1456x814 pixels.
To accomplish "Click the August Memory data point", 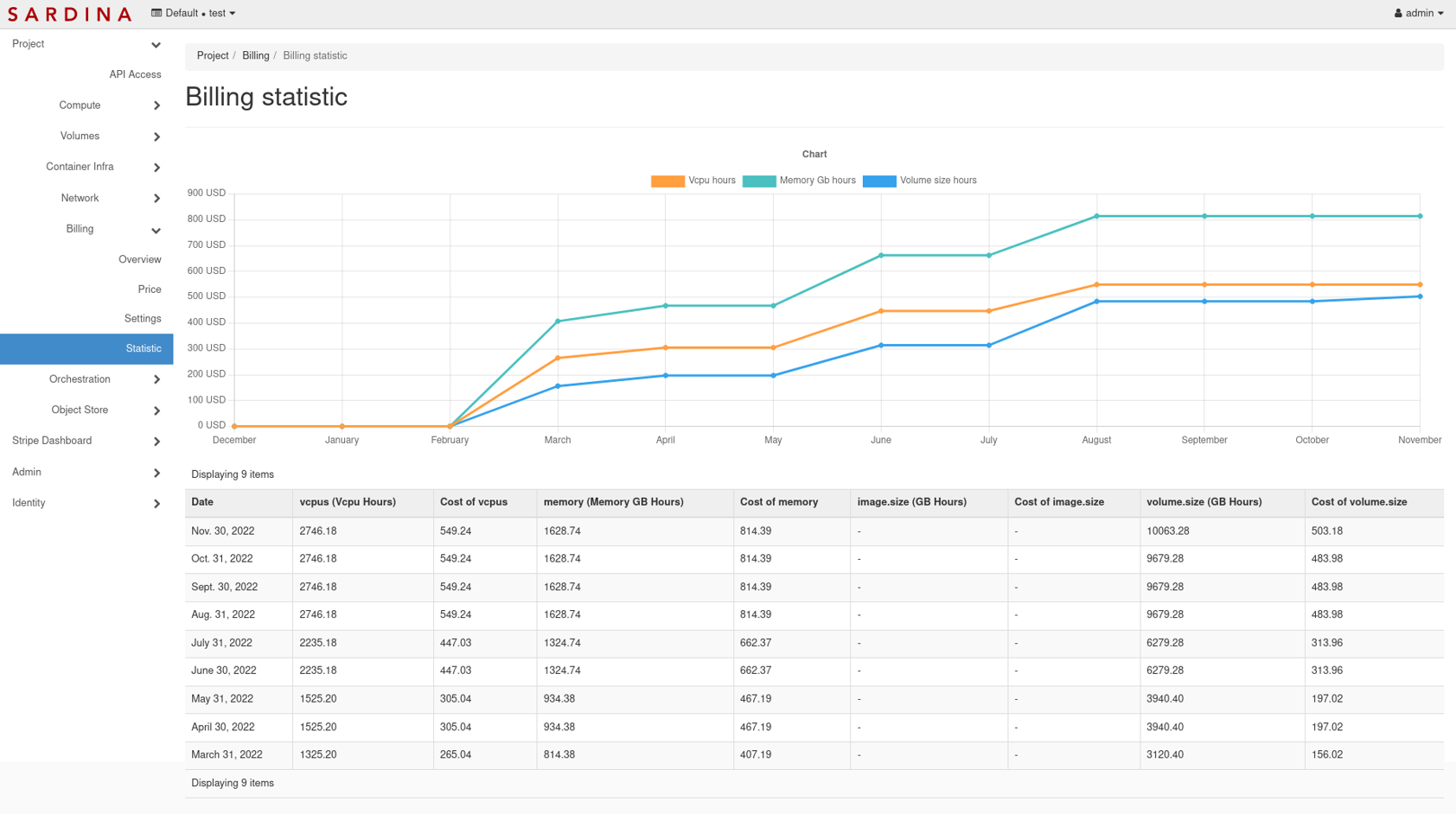I will tap(1096, 216).
